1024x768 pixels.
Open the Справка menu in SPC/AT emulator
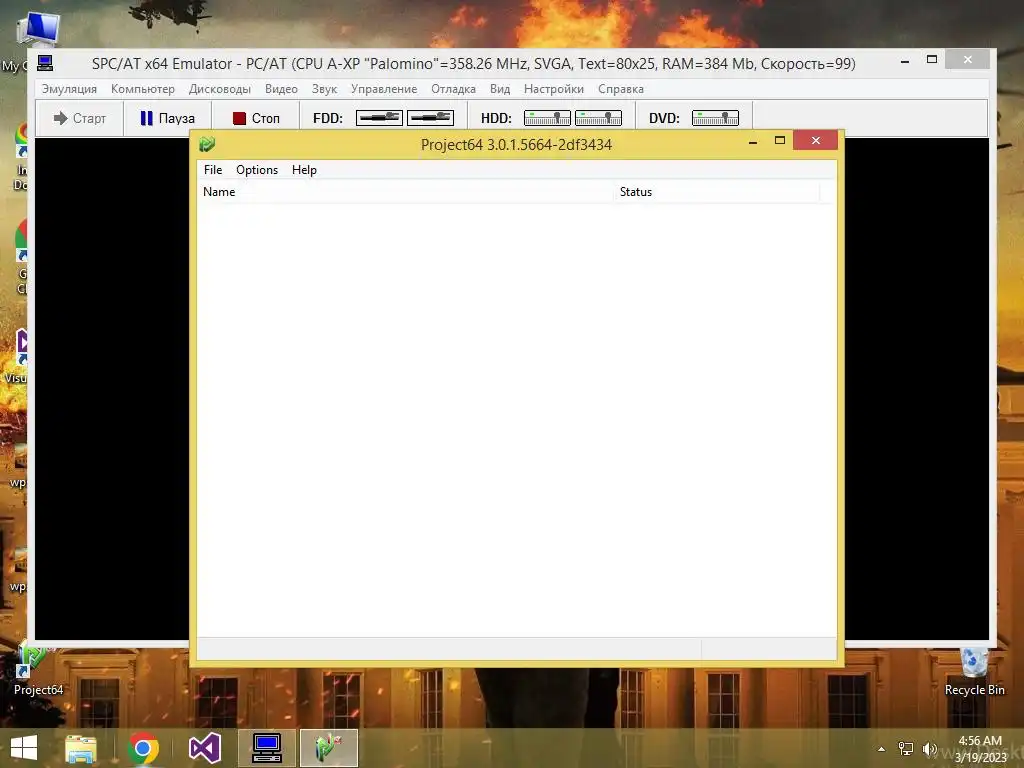pos(620,89)
